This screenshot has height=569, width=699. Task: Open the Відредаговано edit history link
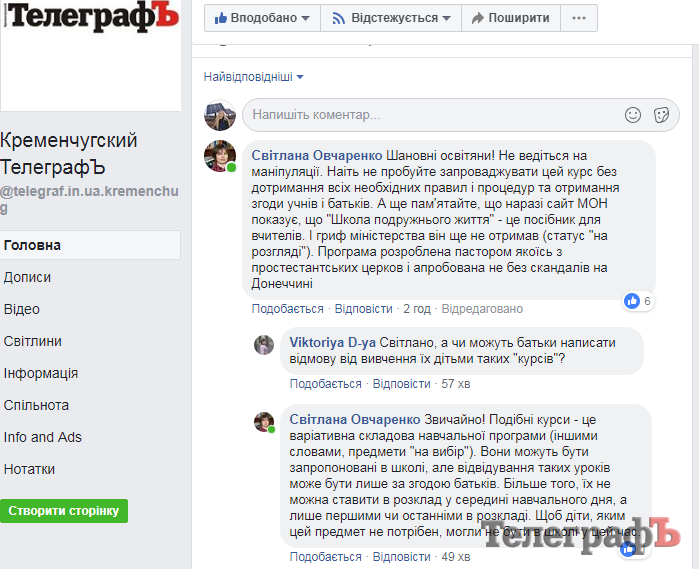pos(482,309)
